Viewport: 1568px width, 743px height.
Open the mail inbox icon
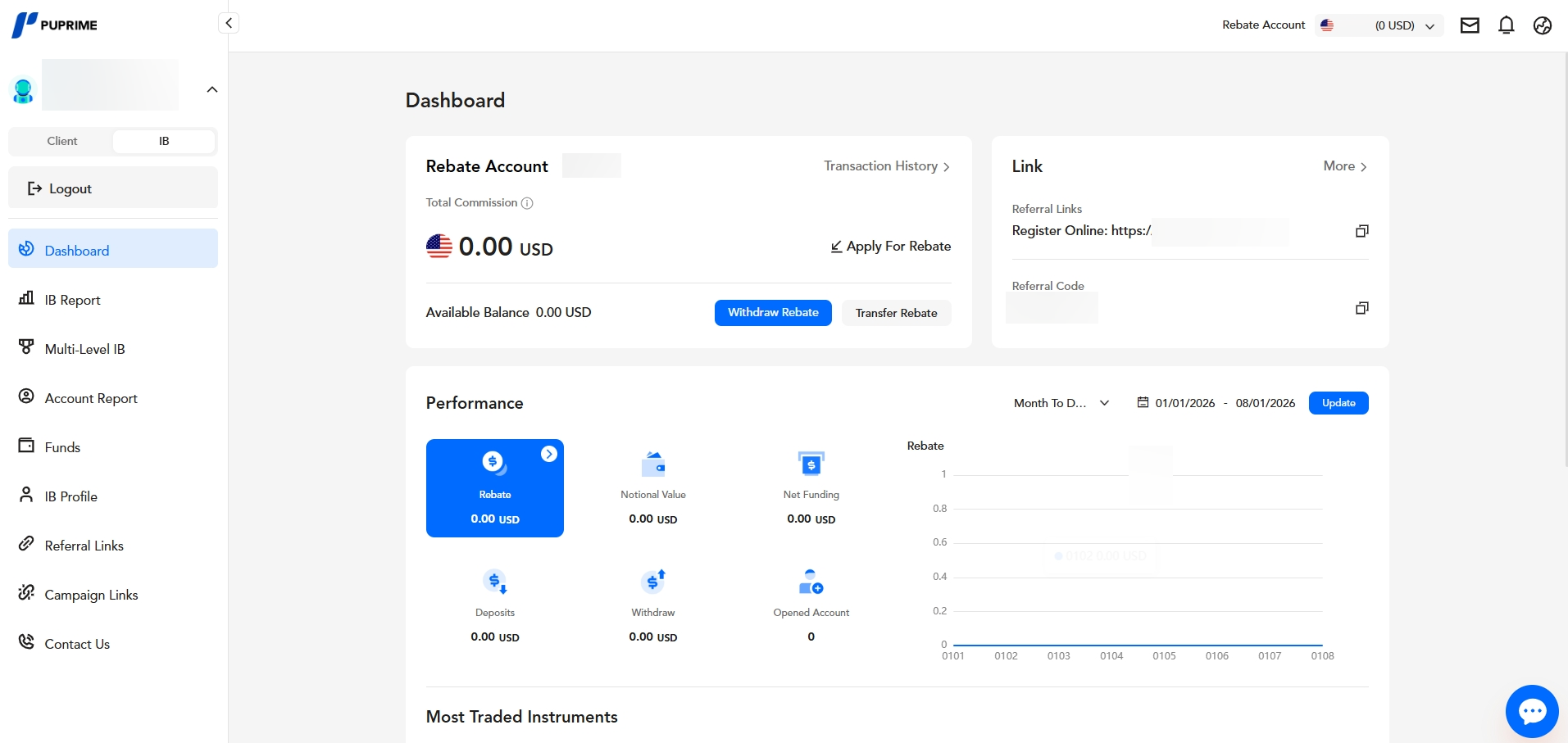(1470, 25)
